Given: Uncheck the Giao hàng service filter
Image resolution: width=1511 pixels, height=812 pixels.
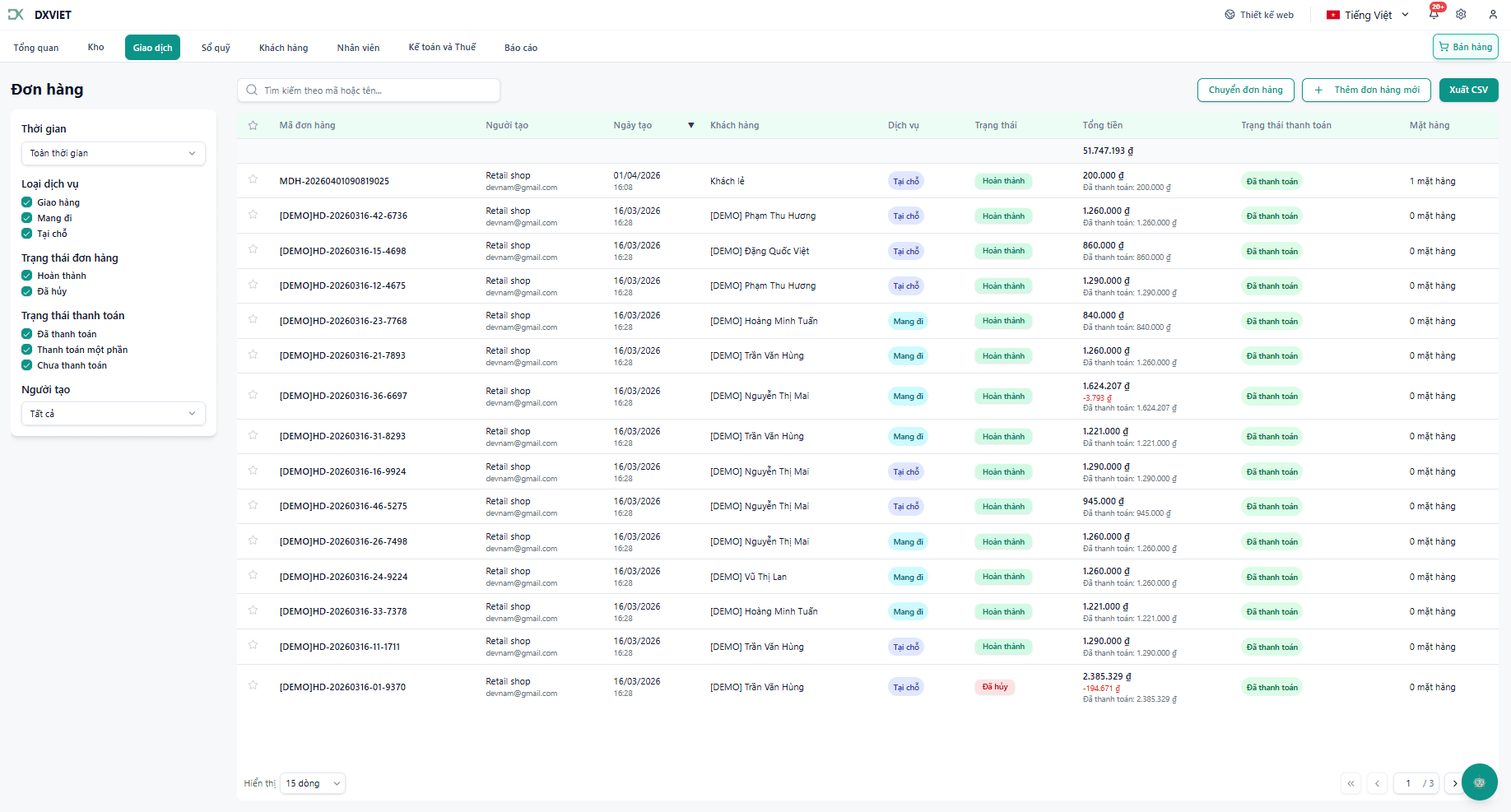Looking at the screenshot, I should tap(27, 202).
